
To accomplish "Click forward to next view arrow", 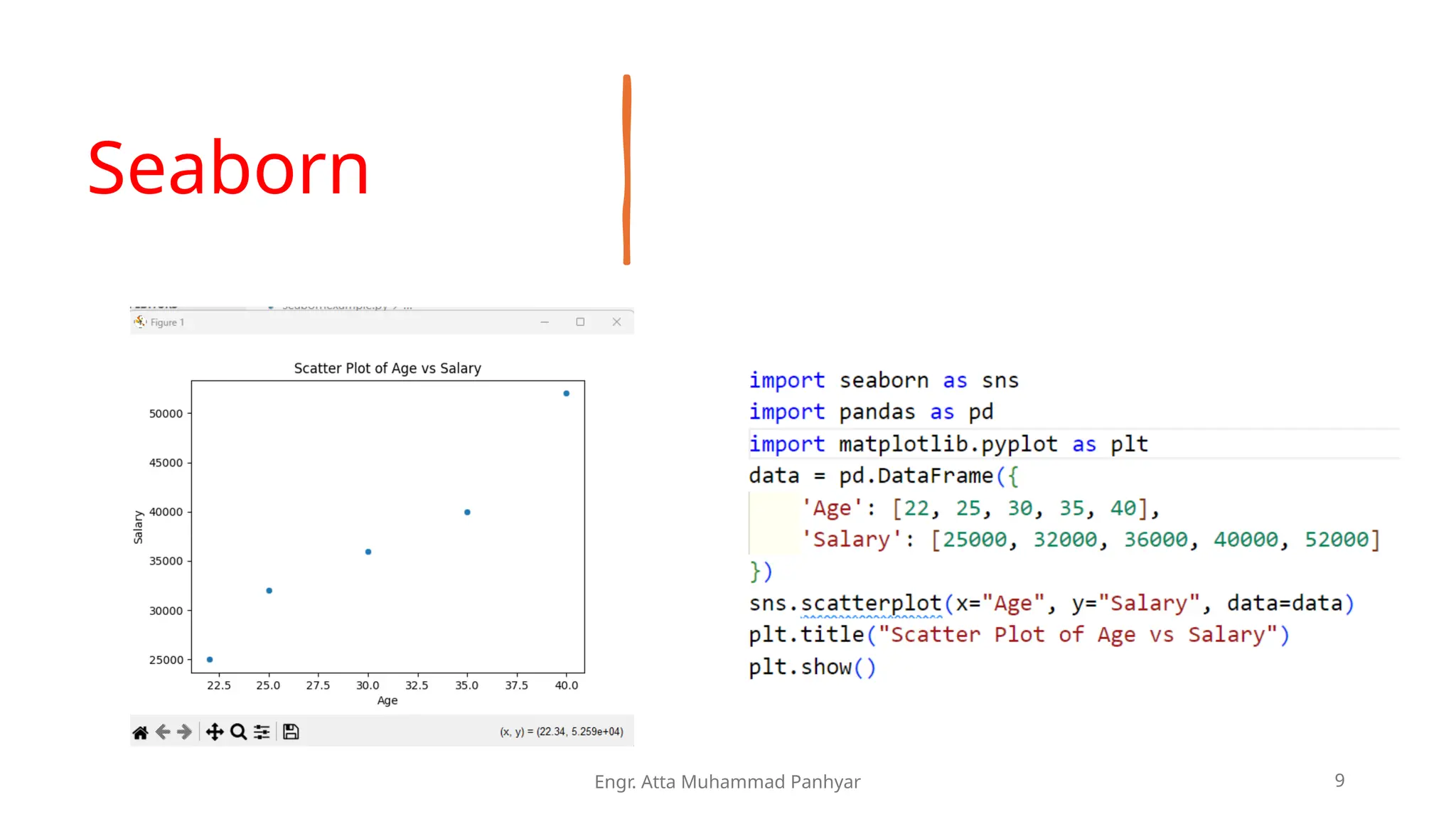I will (x=185, y=732).
